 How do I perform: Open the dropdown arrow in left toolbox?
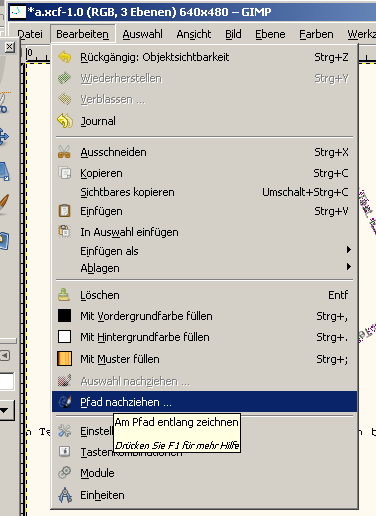(x=4, y=410)
